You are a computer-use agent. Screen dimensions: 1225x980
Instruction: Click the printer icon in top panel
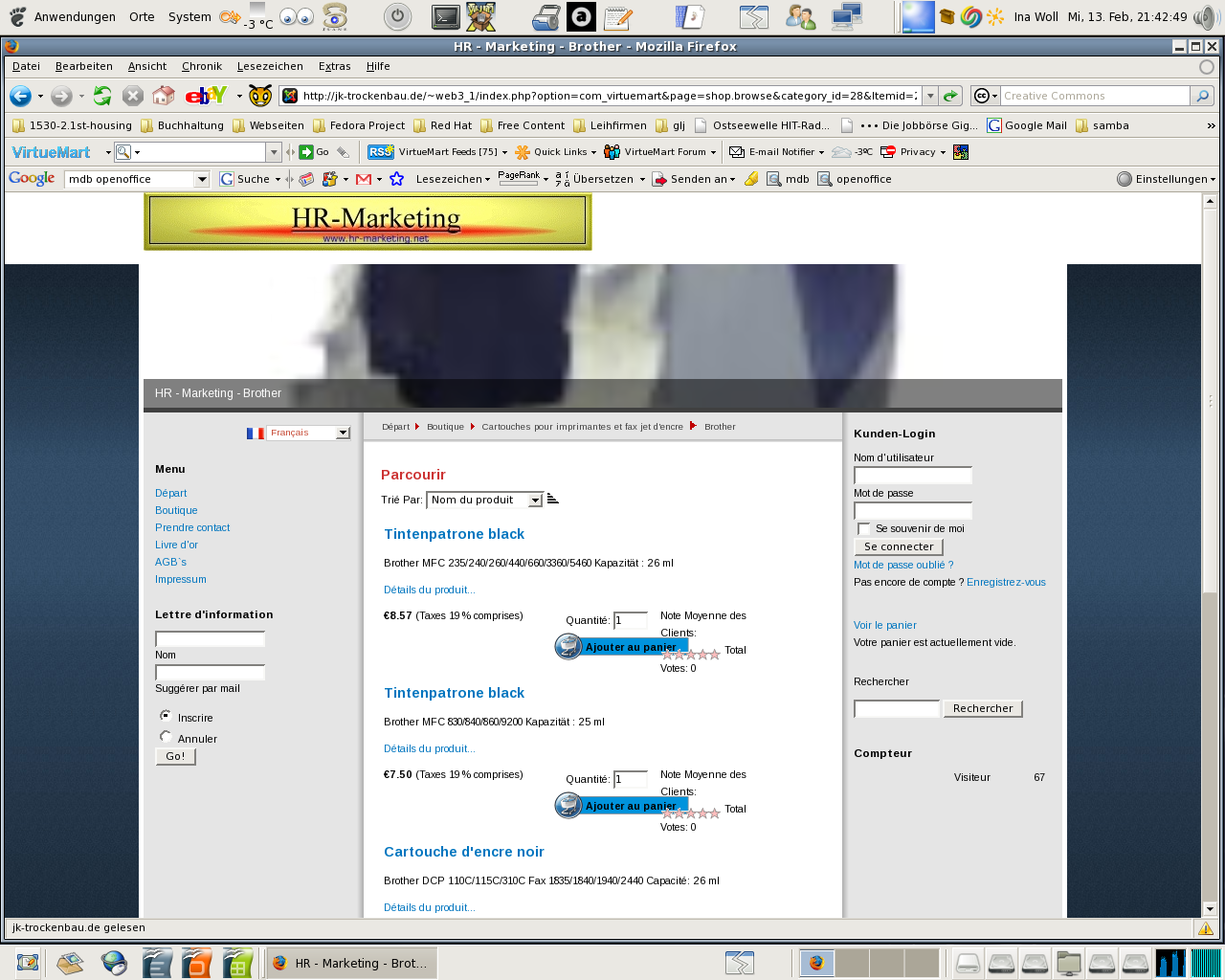click(546, 16)
